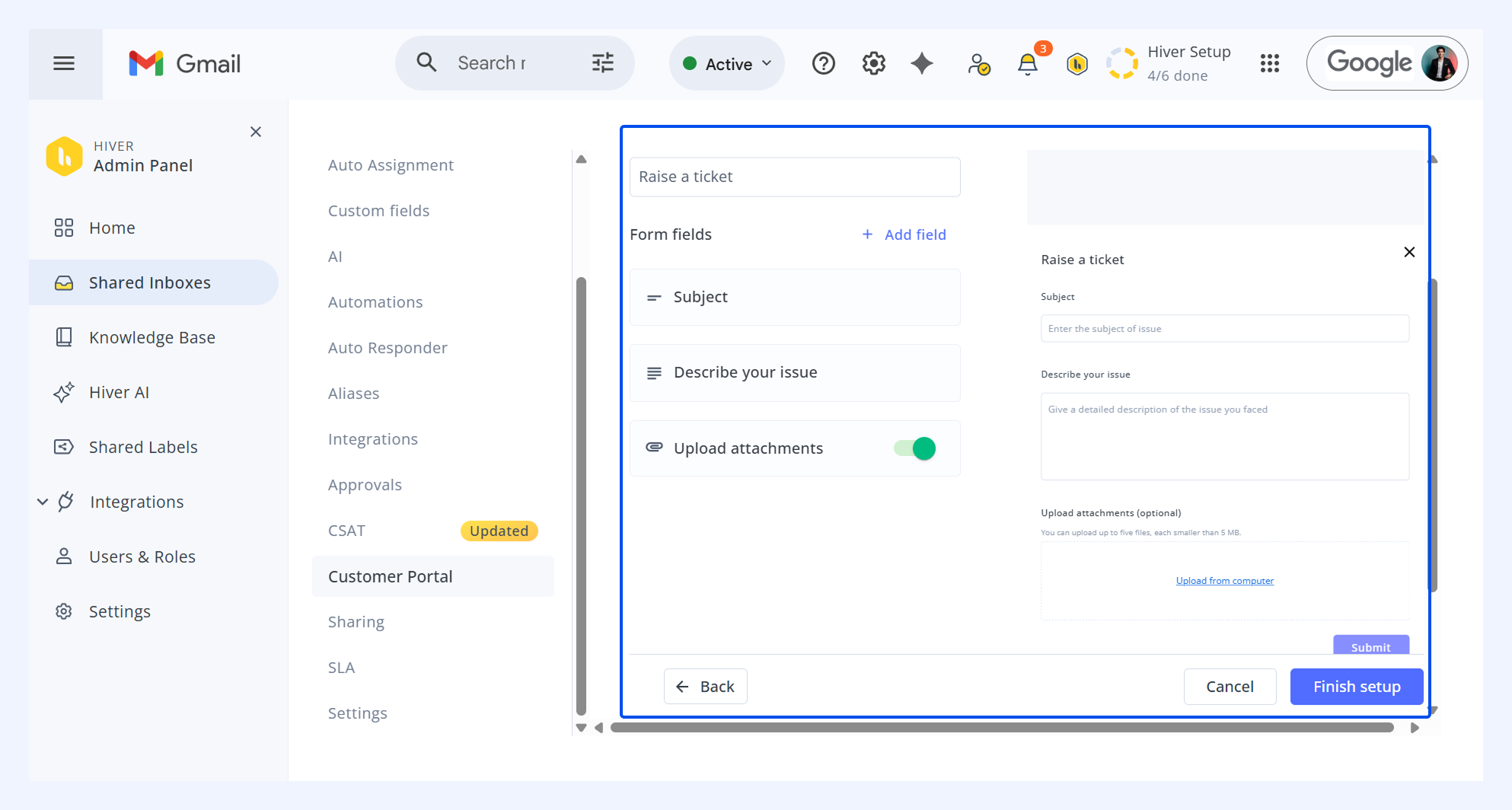The image size is (1512, 810).
Task: Open Gmail settings gear icon
Action: 873,63
